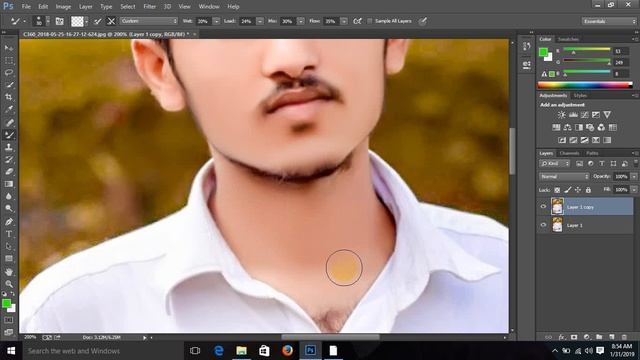
Task: Add a Black & White adjustment
Action: tap(579, 127)
